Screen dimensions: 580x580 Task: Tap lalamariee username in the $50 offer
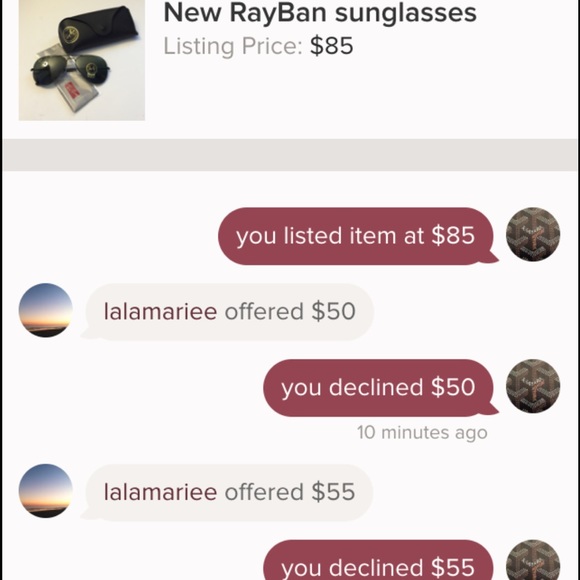(x=160, y=311)
